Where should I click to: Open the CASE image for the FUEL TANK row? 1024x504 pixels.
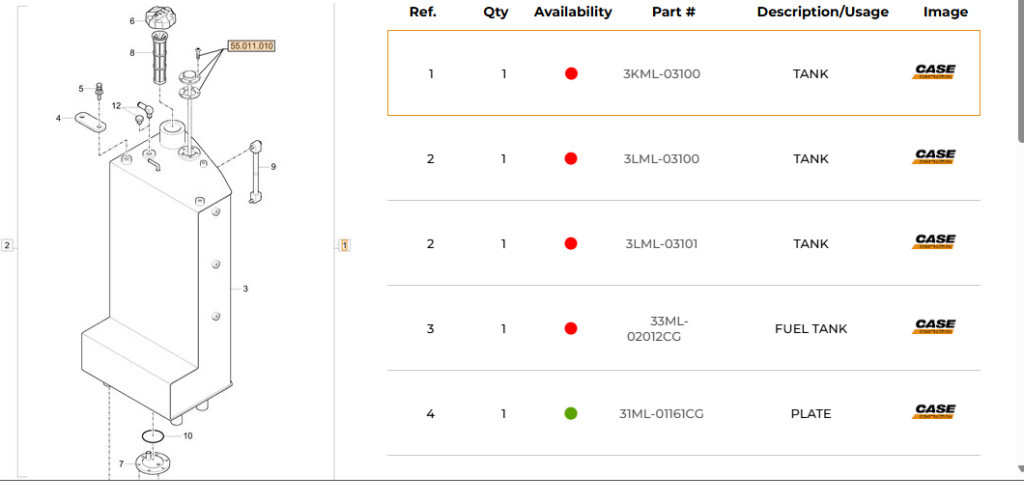pyautogui.click(x=935, y=326)
